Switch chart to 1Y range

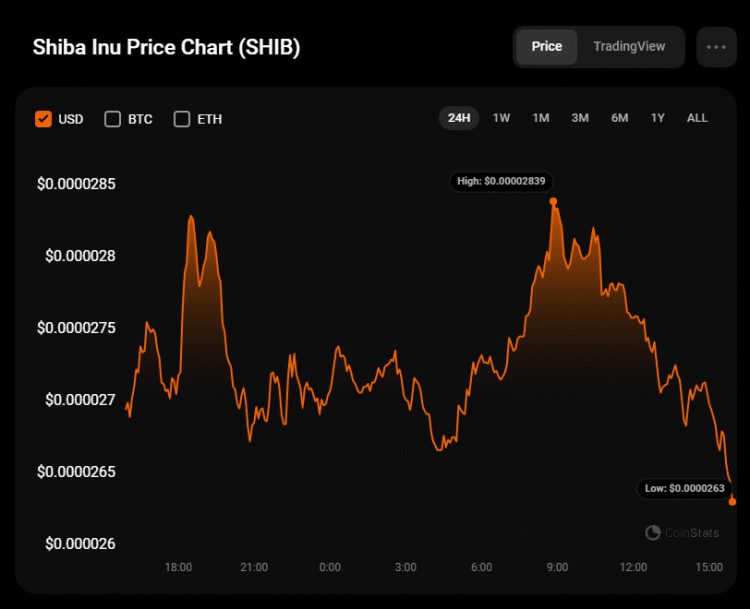(x=658, y=118)
